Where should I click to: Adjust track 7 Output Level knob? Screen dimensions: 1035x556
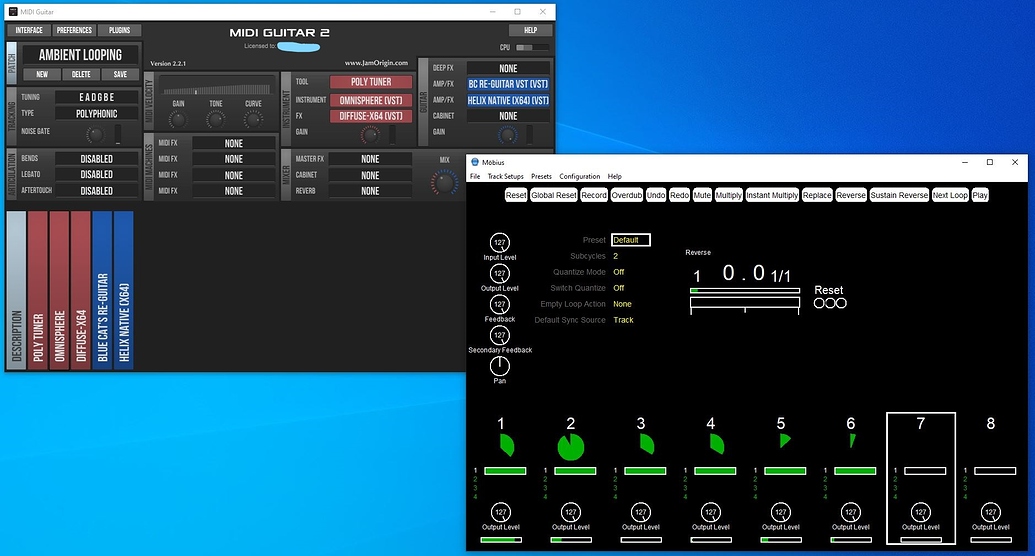[920, 512]
